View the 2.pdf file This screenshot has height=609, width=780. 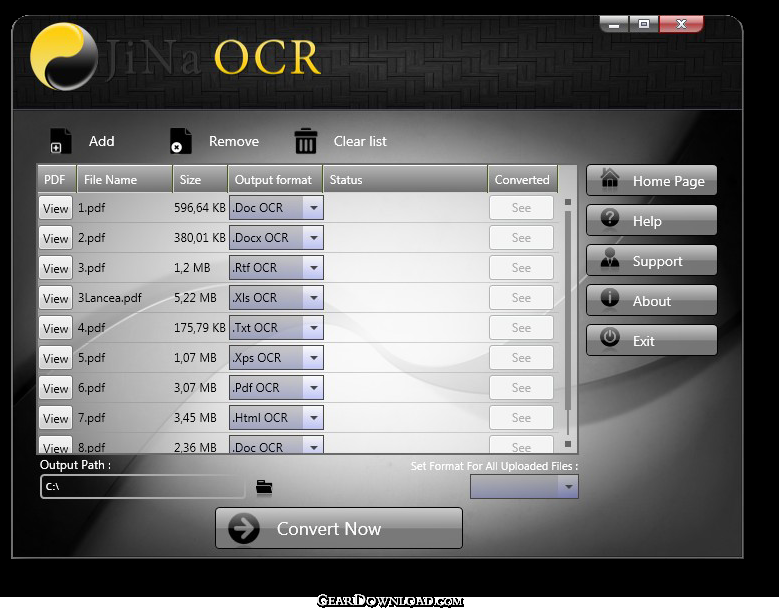pyautogui.click(x=56, y=238)
